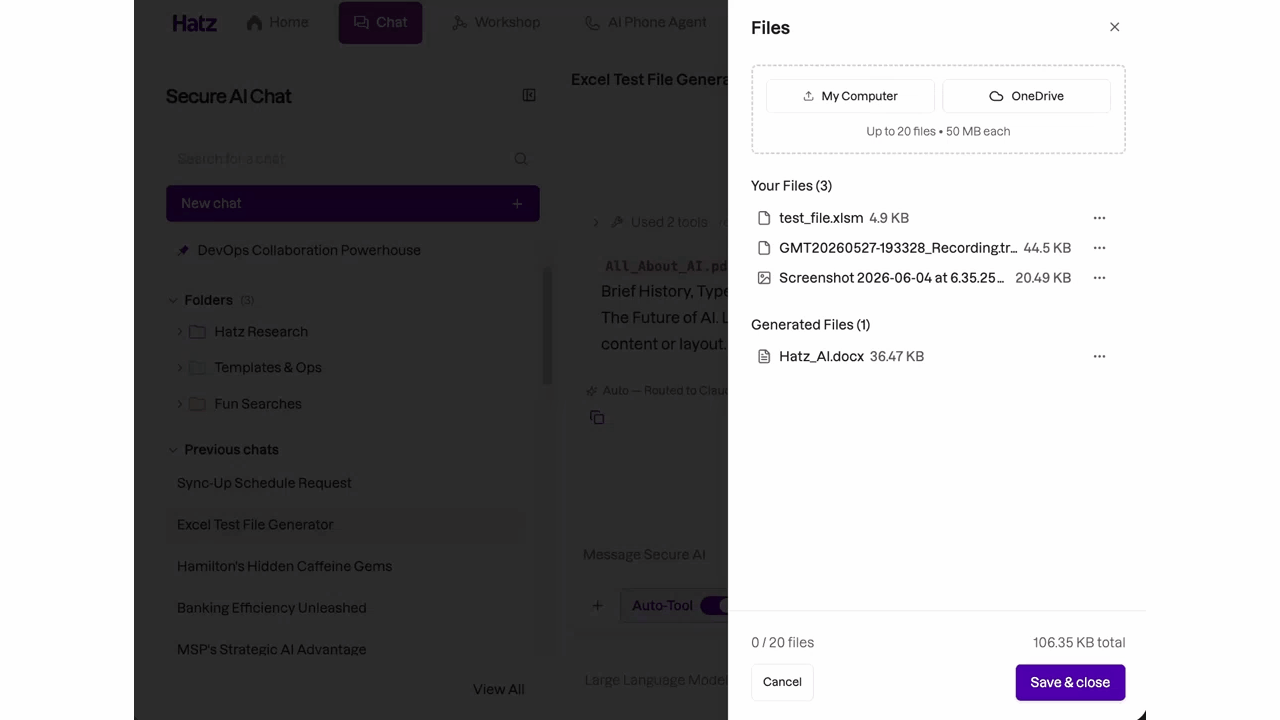Click the cloud icon on OneDrive
The image size is (1280, 720).
996,96
